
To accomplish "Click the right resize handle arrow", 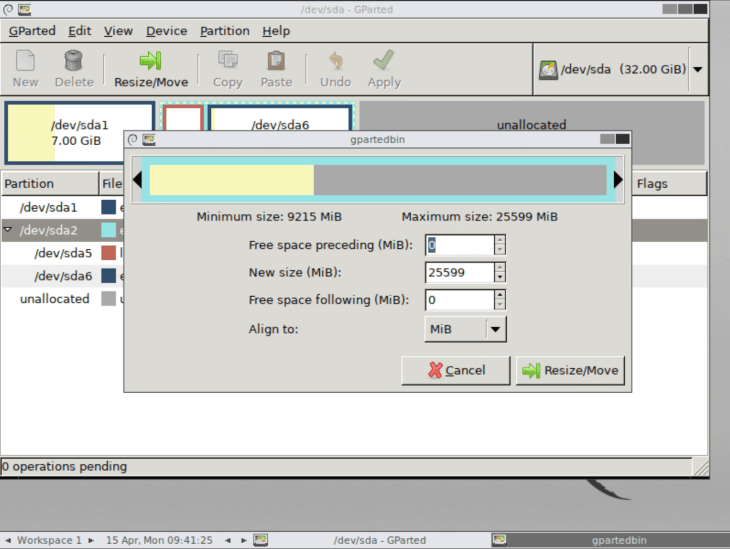I will 618,180.
